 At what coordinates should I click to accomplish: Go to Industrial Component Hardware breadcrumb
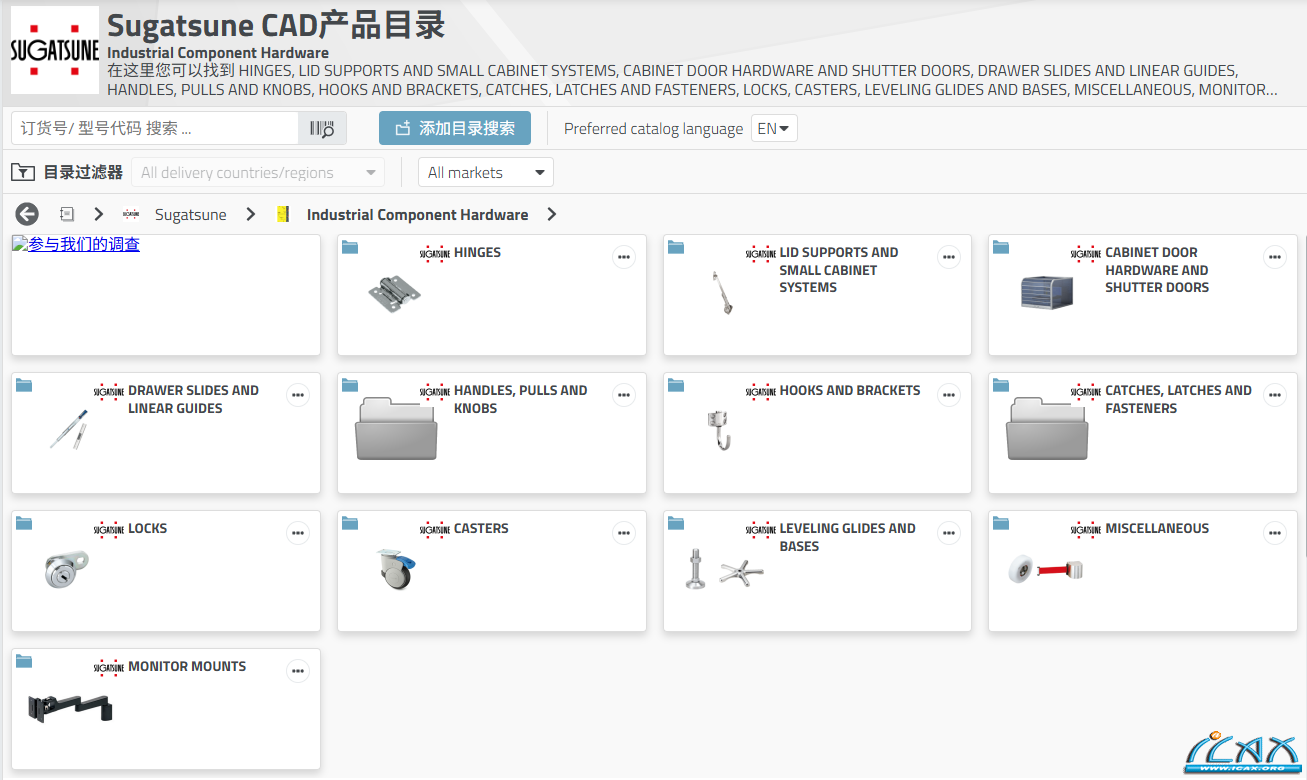(417, 214)
